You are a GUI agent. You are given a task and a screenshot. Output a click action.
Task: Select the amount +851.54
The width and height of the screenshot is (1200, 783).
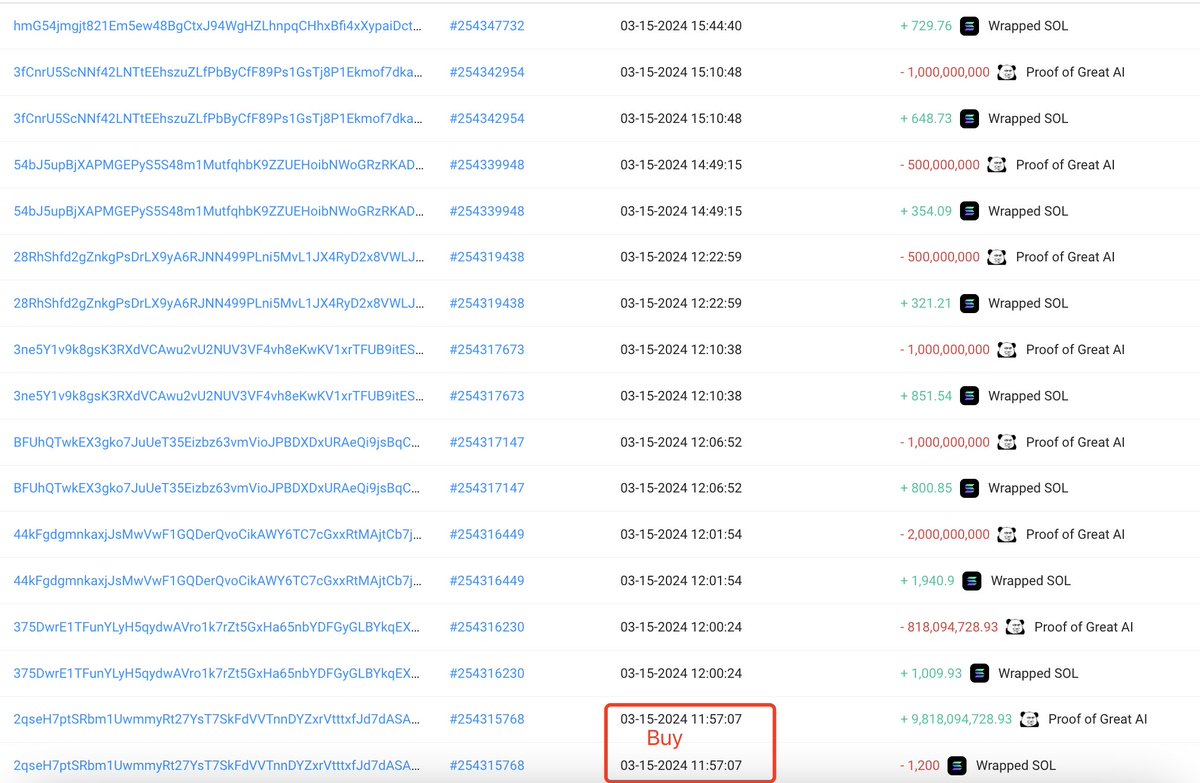pos(926,396)
